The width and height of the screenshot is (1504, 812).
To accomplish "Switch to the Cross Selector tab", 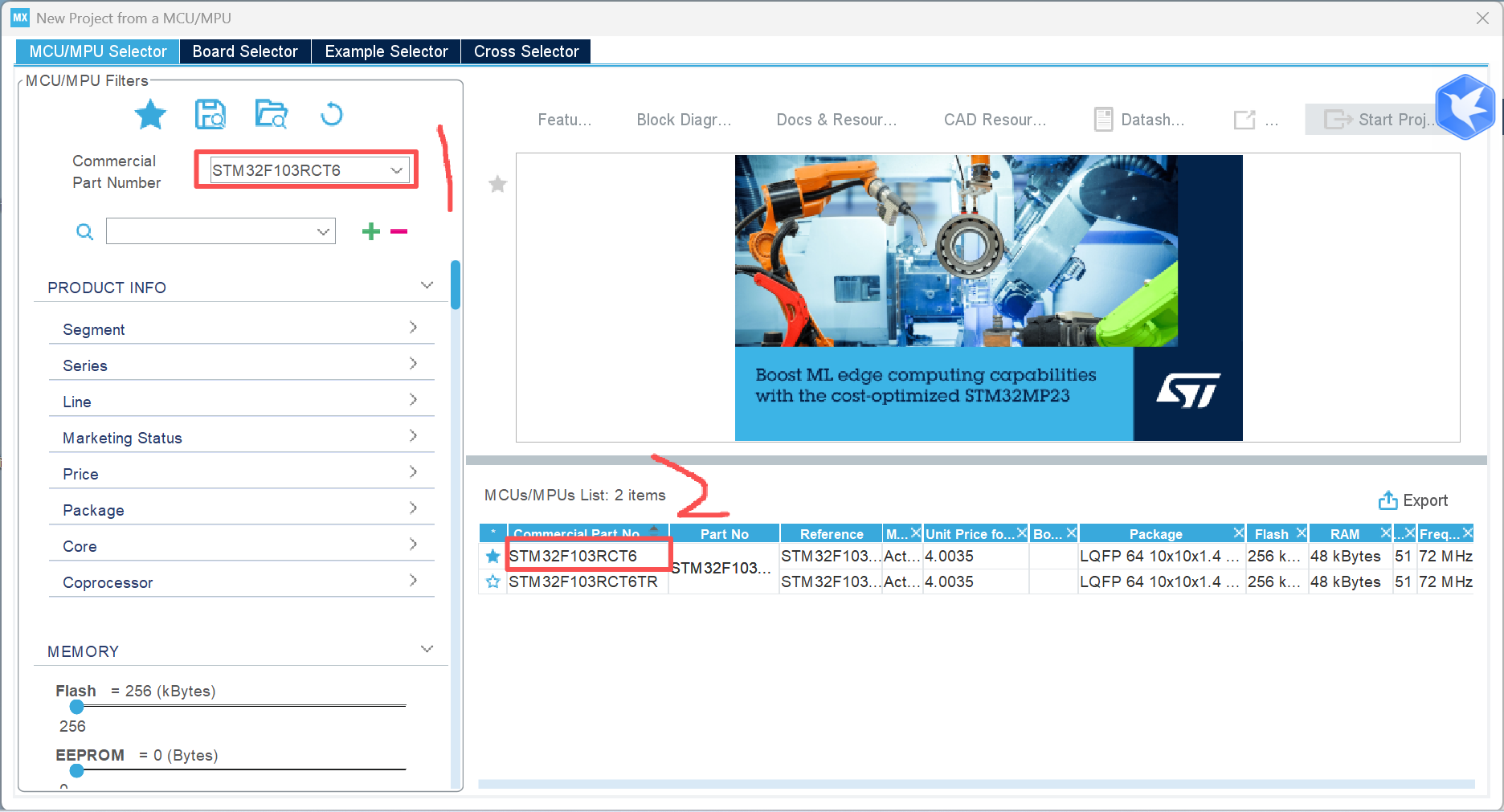I will coord(526,51).
